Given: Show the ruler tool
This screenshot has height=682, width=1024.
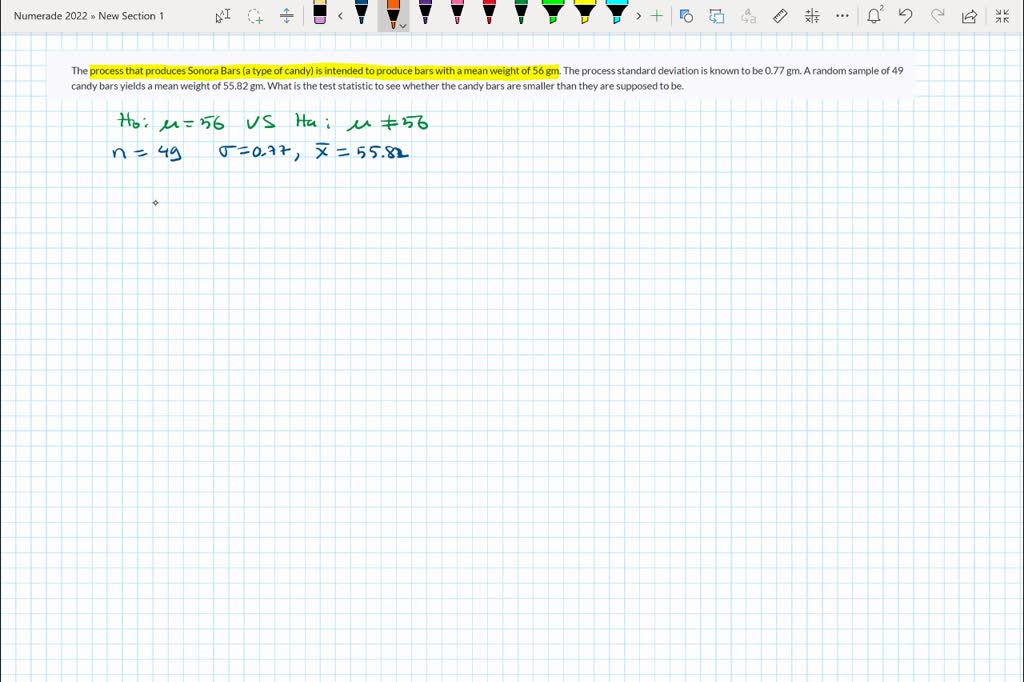Looking at the screenshot, I should click(x=781, y=16).
